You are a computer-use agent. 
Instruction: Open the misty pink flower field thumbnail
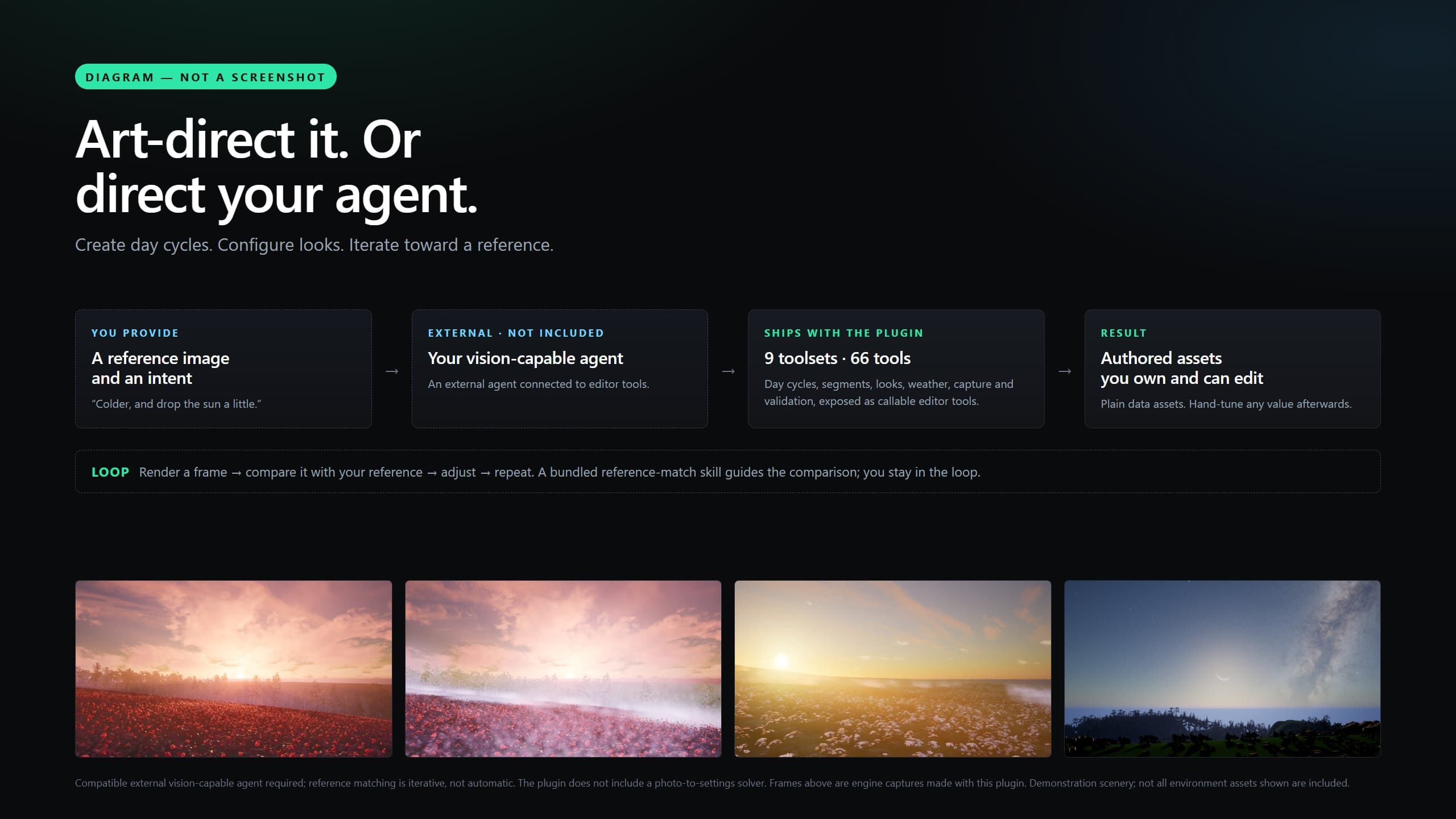563,668
